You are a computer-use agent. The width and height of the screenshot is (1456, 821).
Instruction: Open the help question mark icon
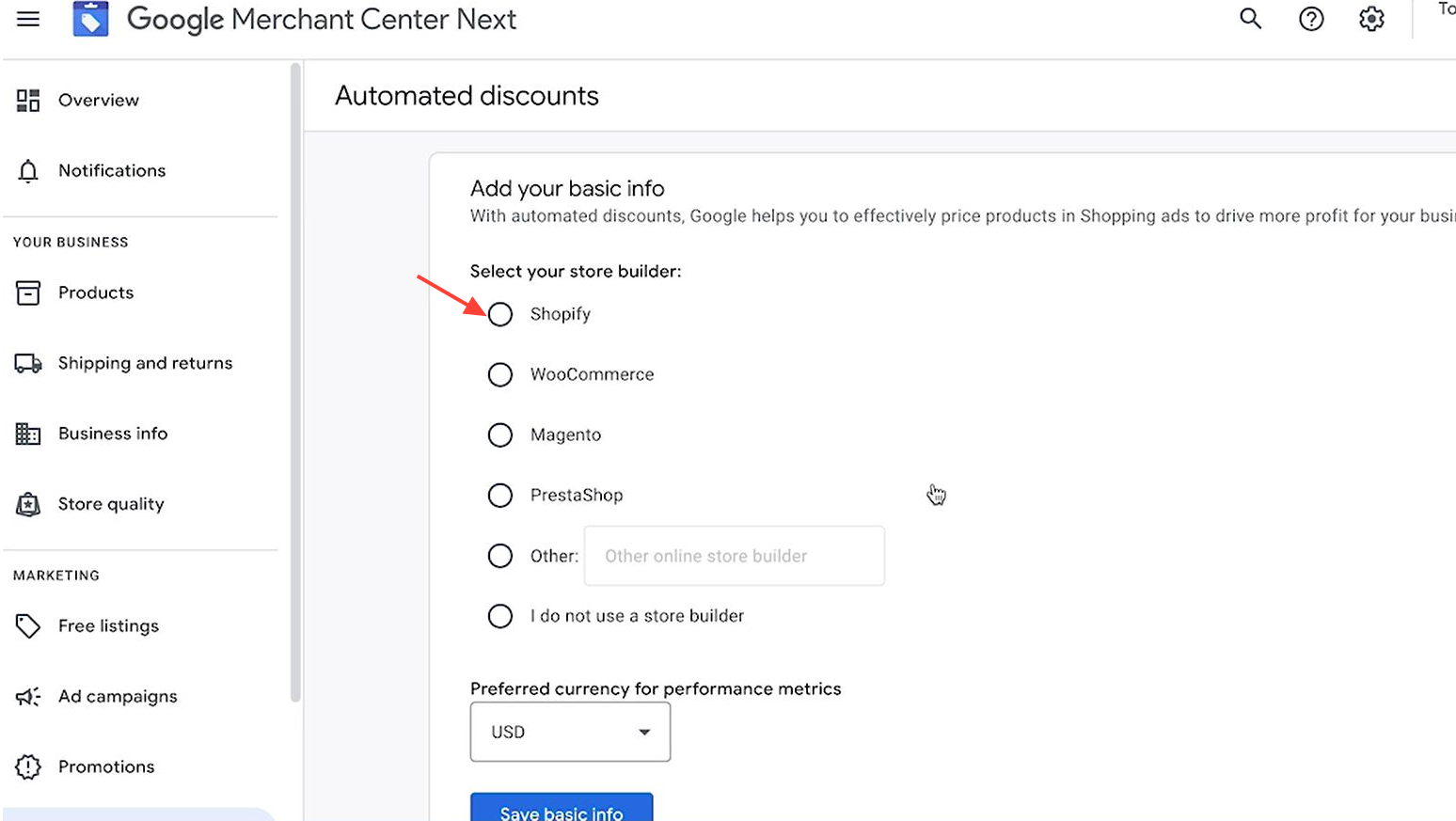(x=1311, y=19)
